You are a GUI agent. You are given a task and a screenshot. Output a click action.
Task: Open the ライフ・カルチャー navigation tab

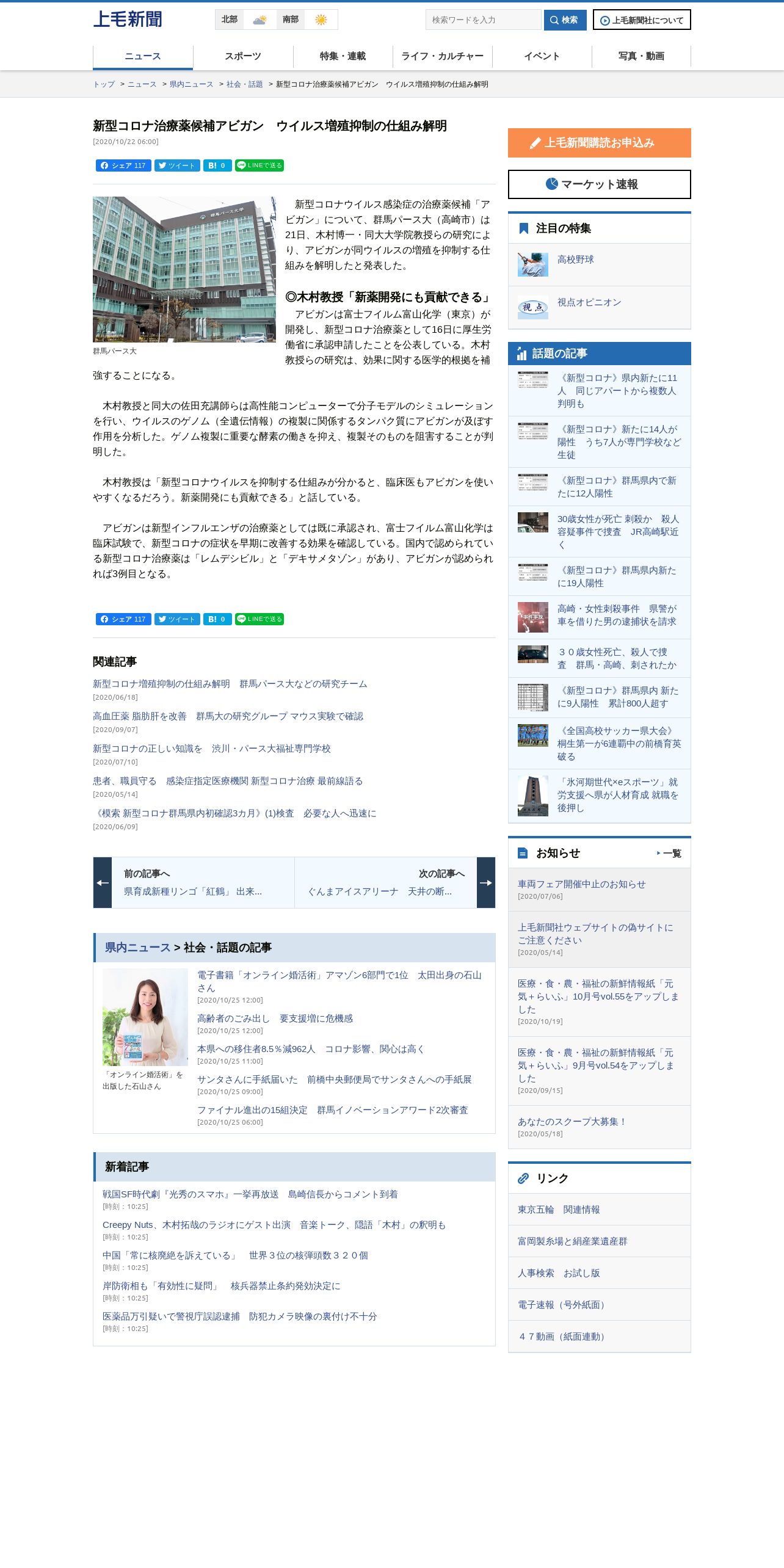442,56
